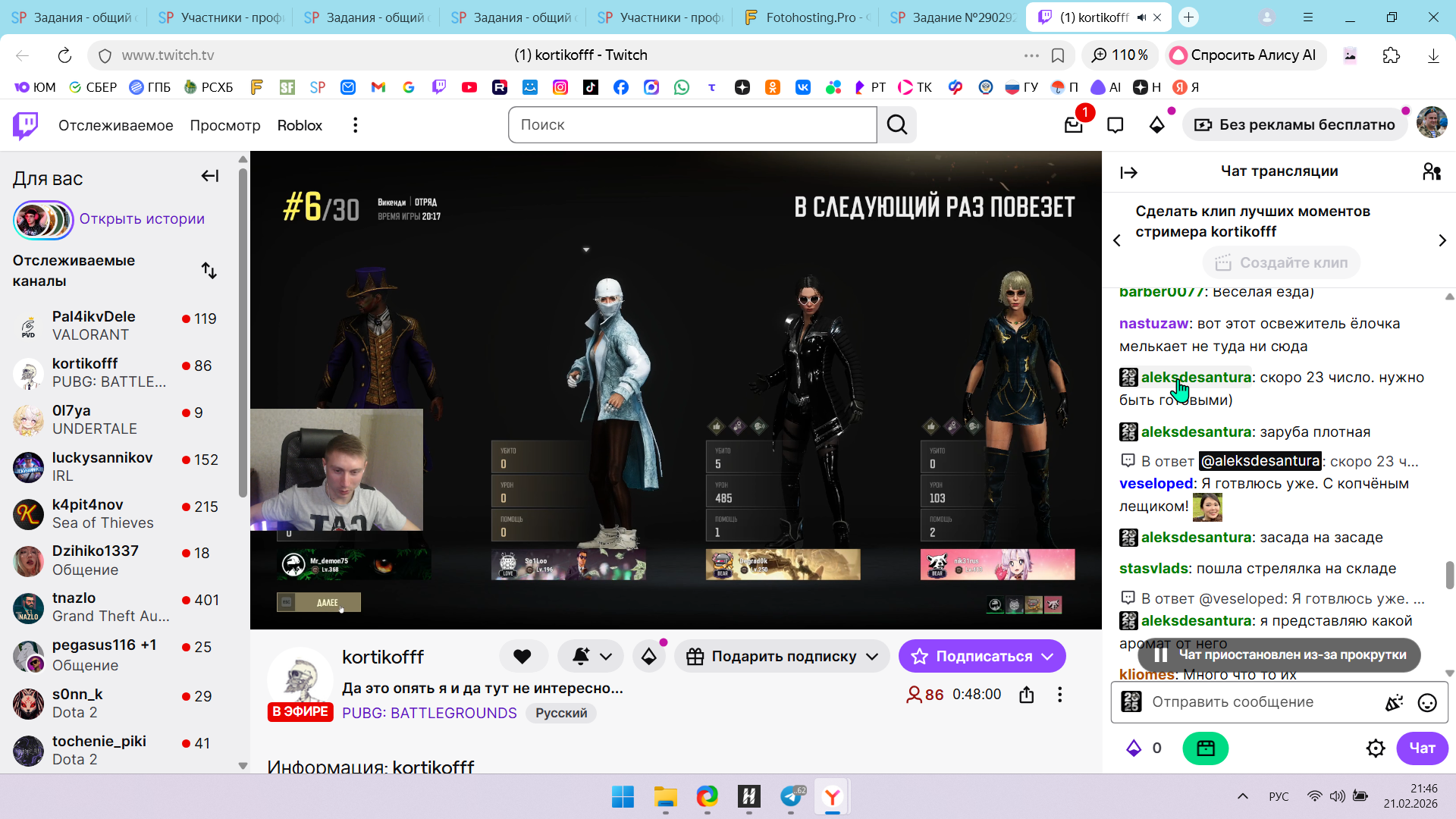Open the chat community users icon
This screenshot has width=1456, height=819.
[1431, 172]
